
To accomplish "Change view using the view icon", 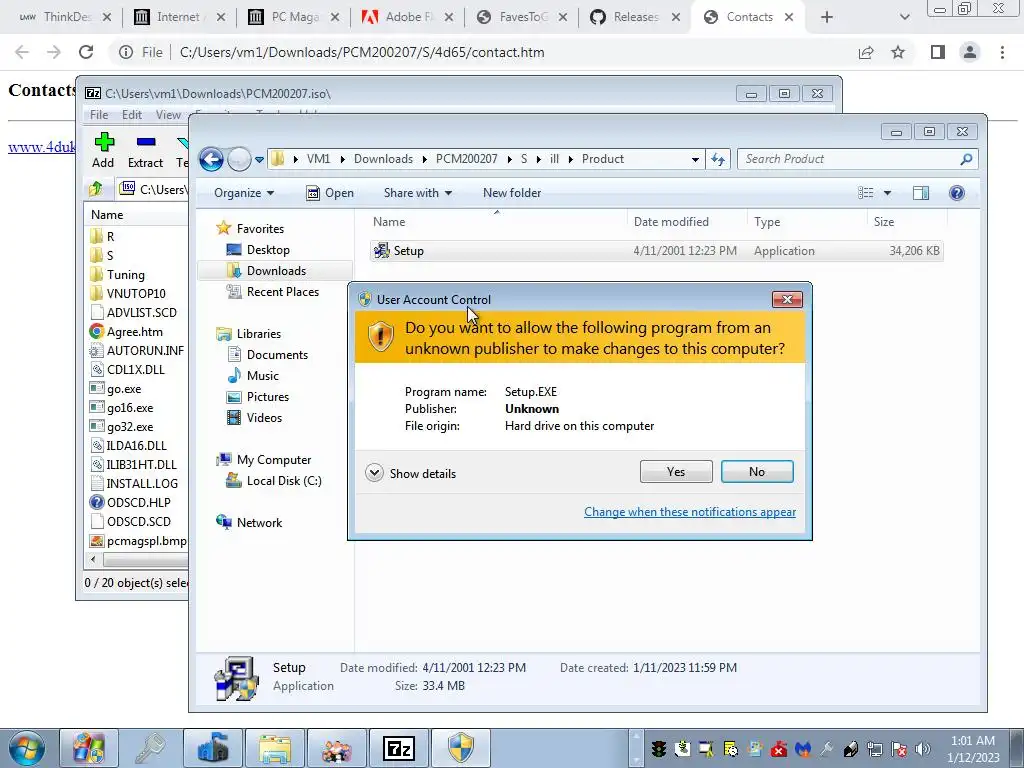I will (x=865, y=193).
